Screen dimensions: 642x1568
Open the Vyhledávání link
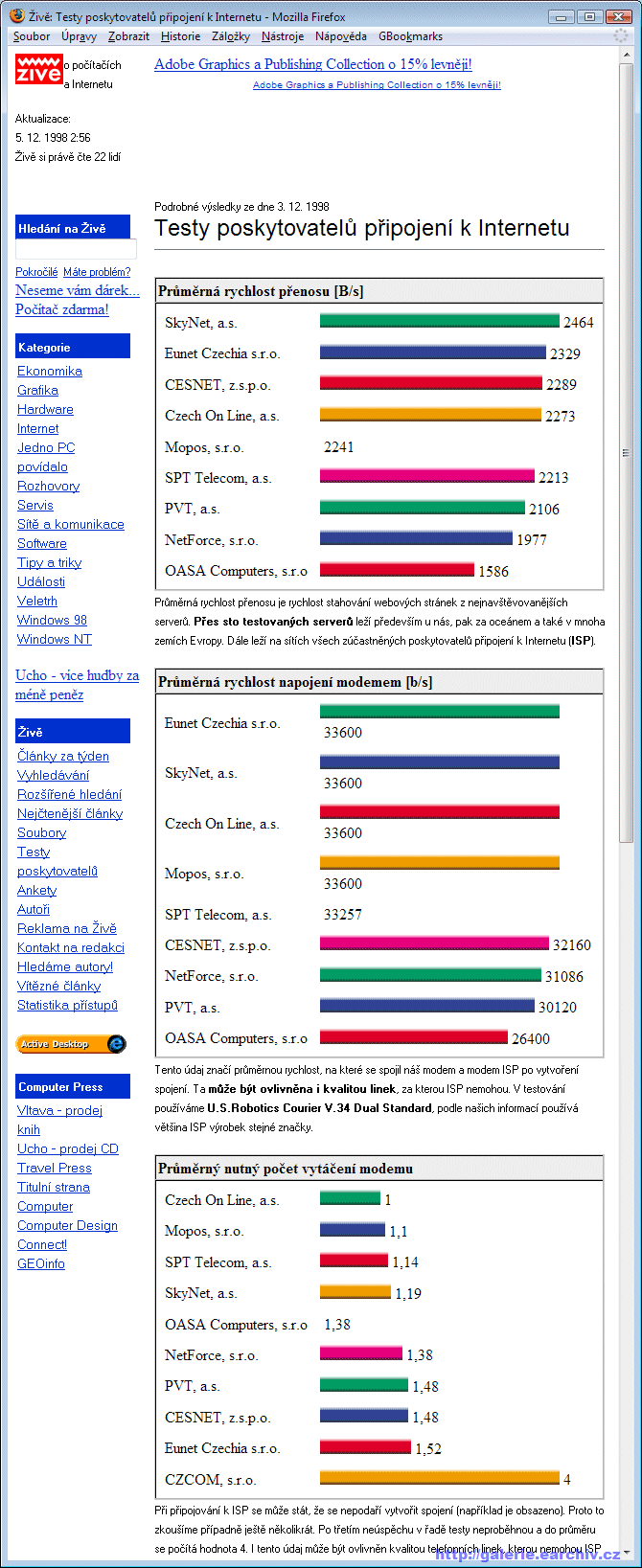click(53, 775)
